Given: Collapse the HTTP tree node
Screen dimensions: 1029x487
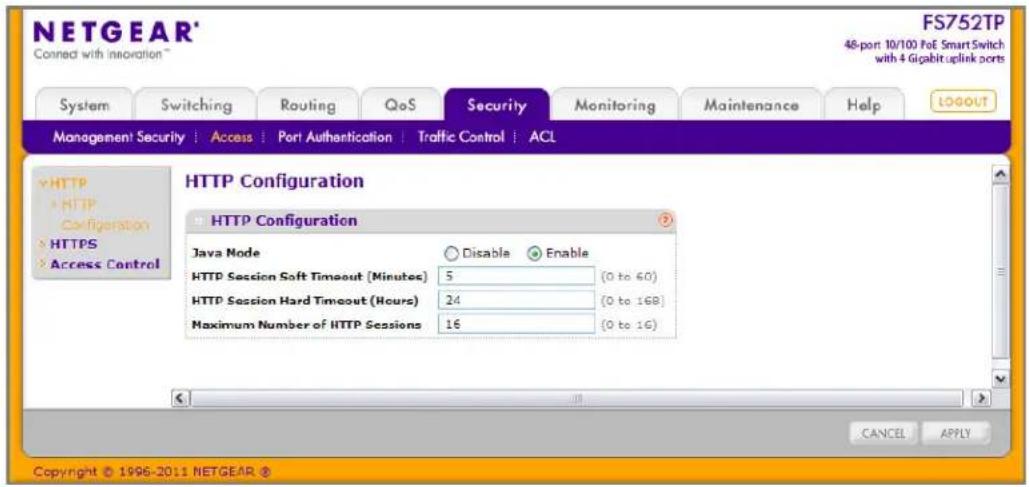Looking at the screenshot, I should pos(42,183).
